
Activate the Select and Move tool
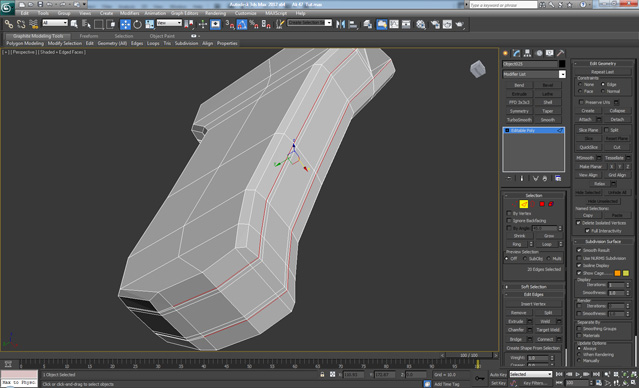[x=126, y=24]
